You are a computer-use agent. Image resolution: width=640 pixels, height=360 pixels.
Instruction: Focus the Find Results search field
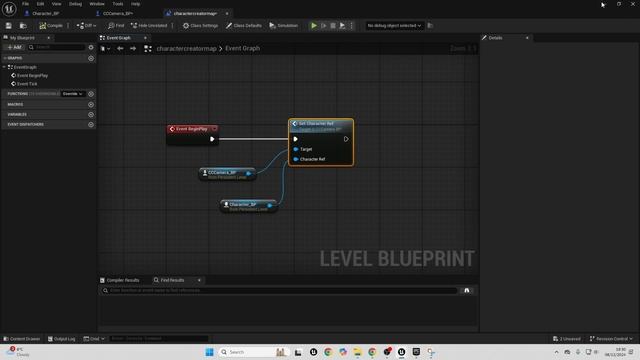pyautogui.click(x=280, y=291)
